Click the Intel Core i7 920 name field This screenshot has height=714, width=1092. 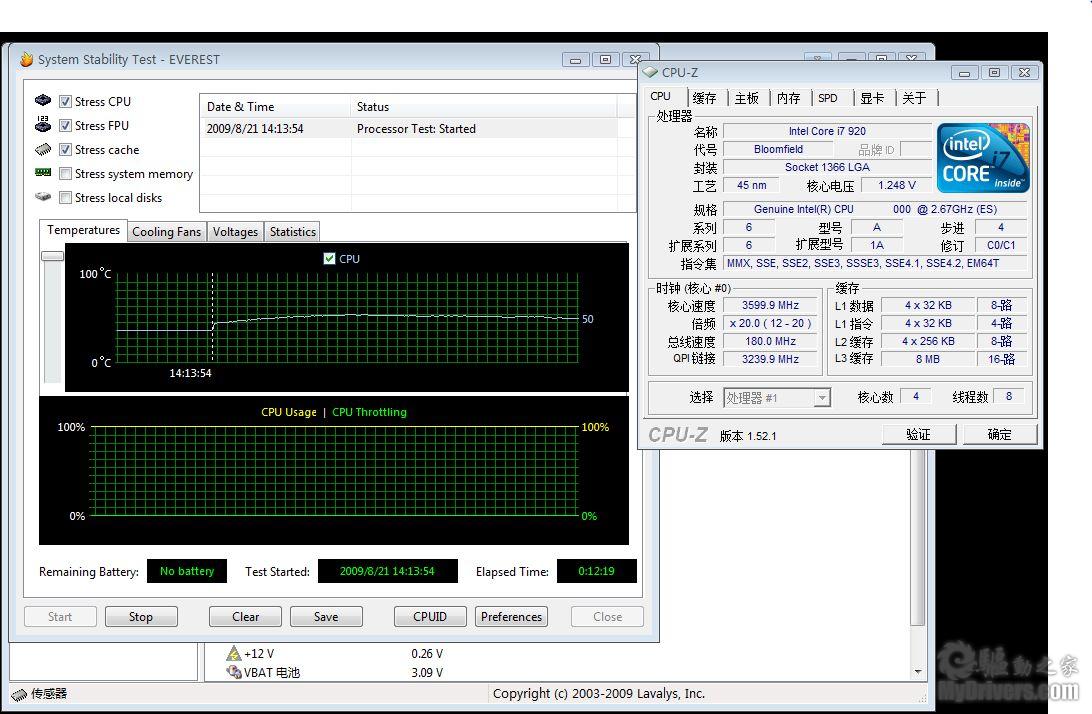[x=827, y=131]
